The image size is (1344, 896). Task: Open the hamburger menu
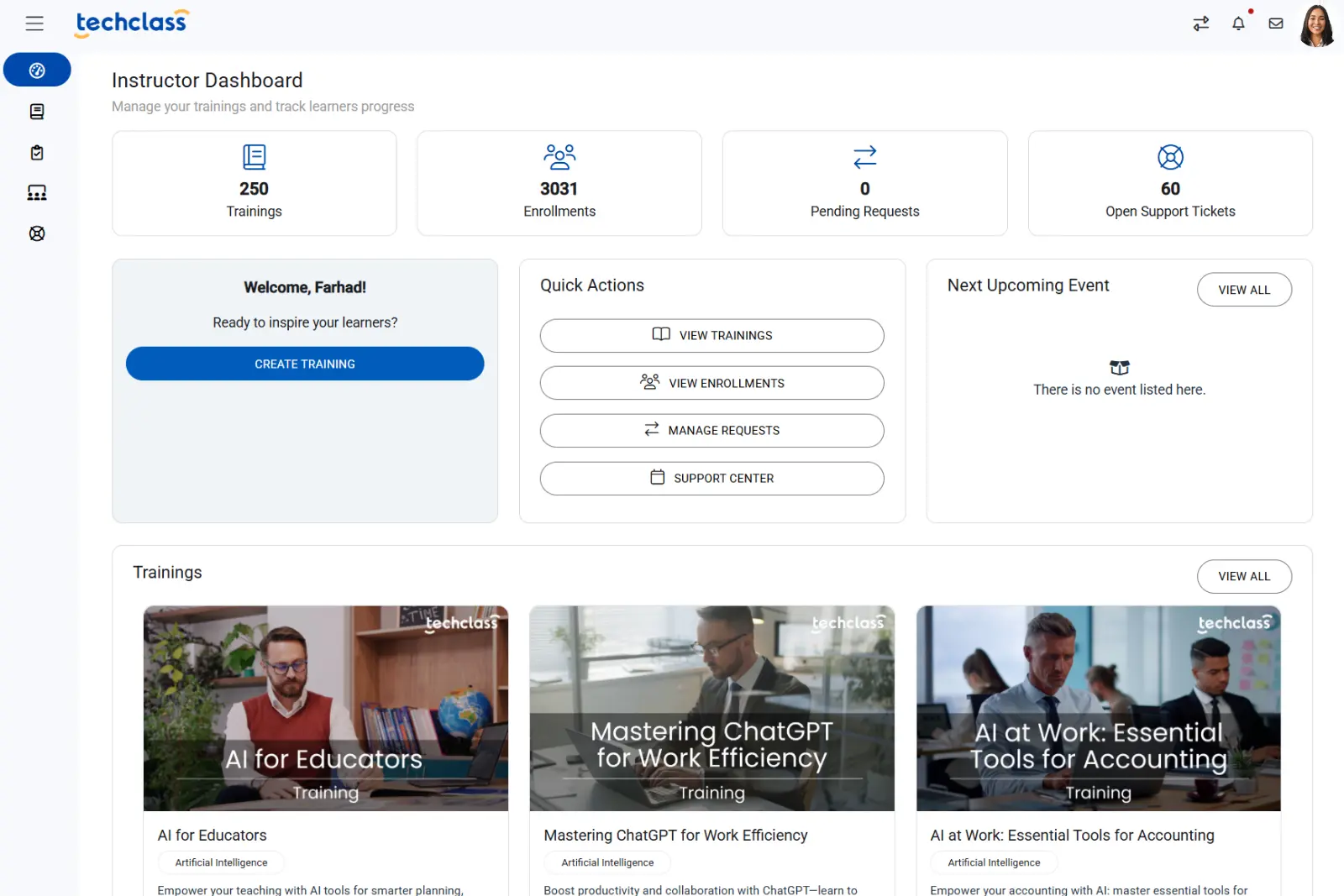click(x=34, y=24)
